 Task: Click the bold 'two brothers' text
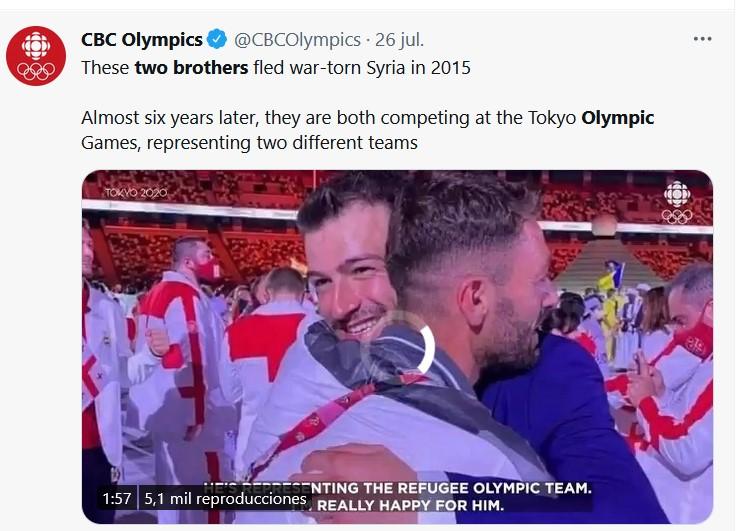191,67
